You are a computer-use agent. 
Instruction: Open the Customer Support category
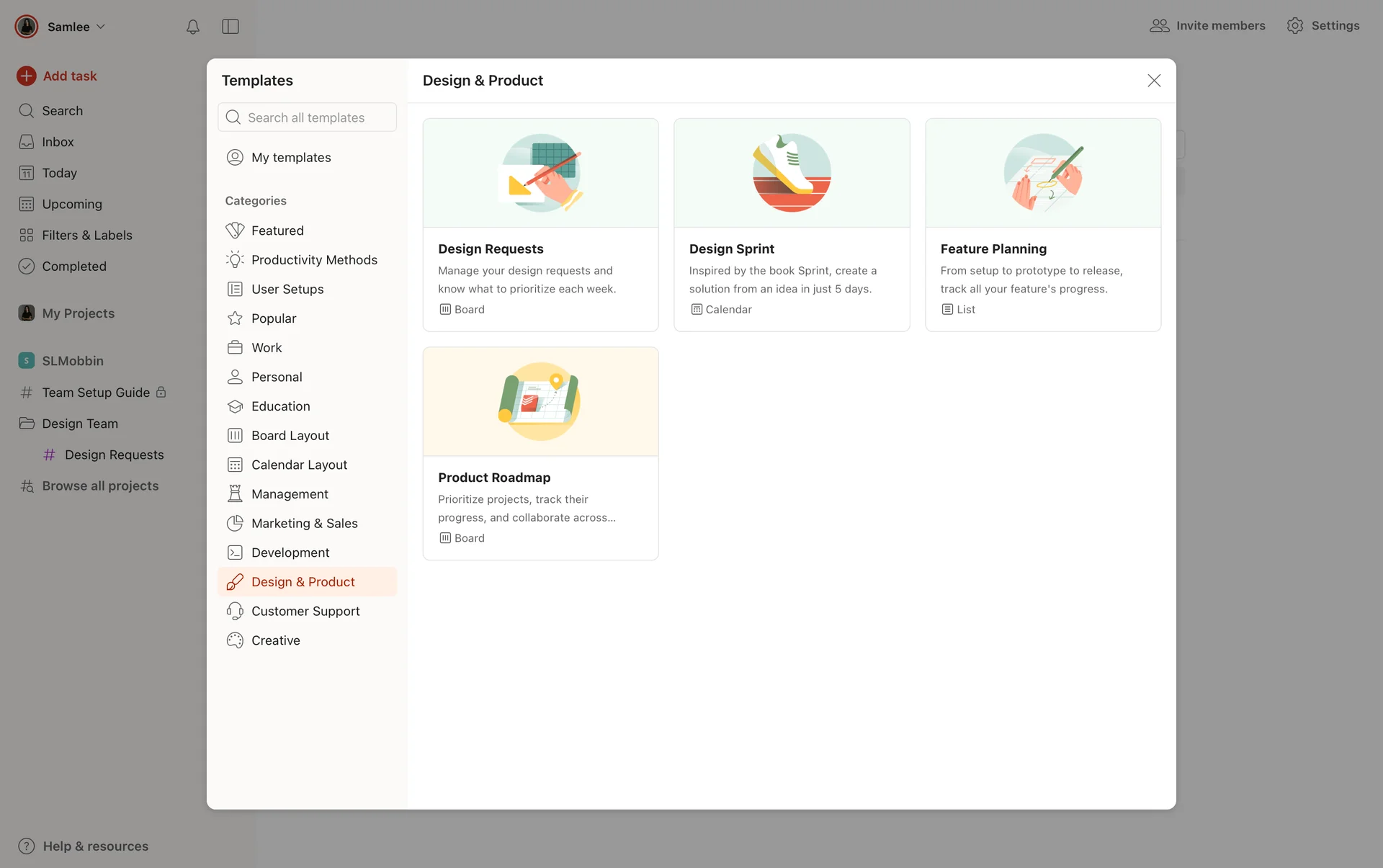point(305,611)
